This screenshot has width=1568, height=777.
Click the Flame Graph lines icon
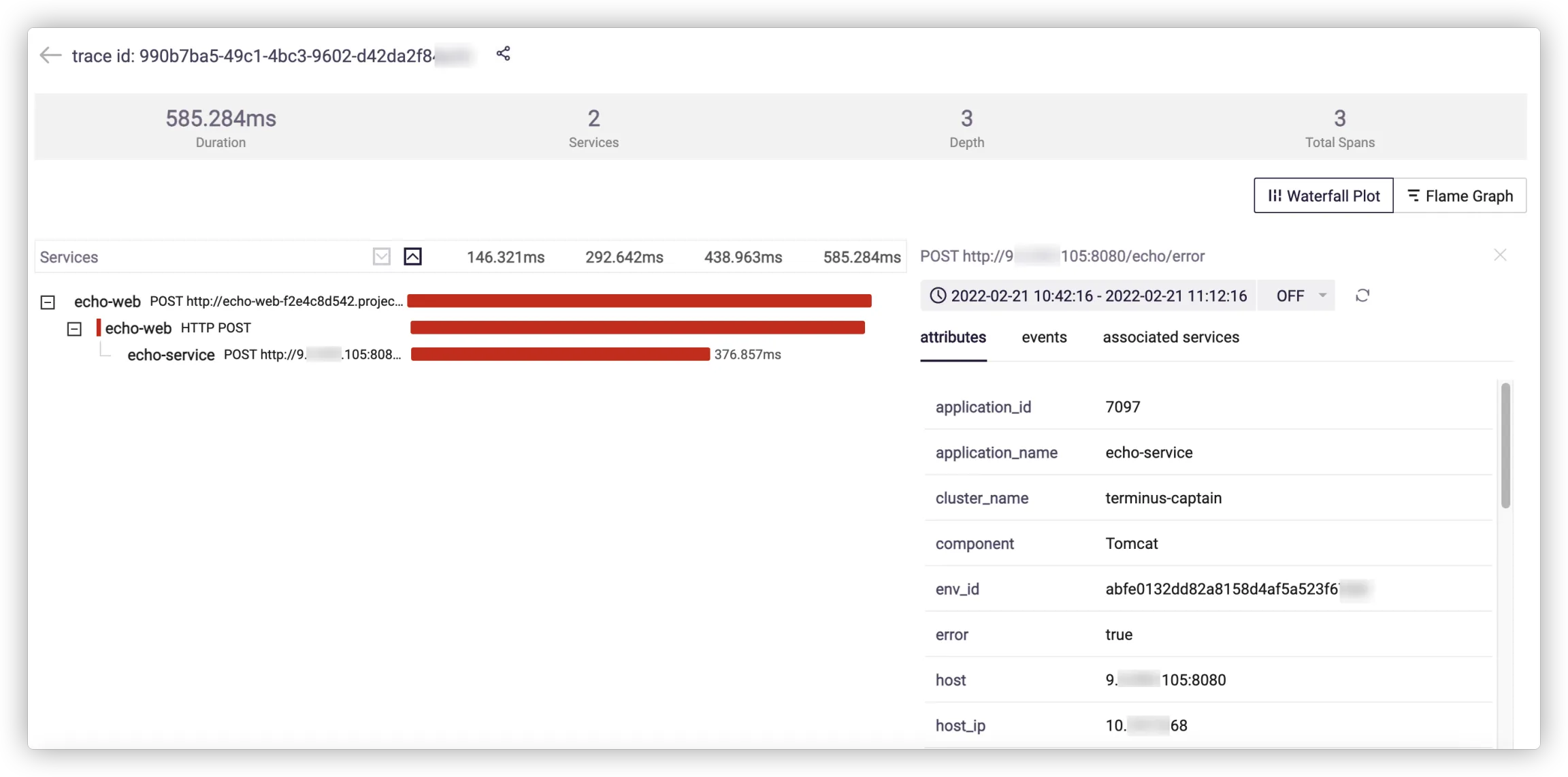[1414, 196]
